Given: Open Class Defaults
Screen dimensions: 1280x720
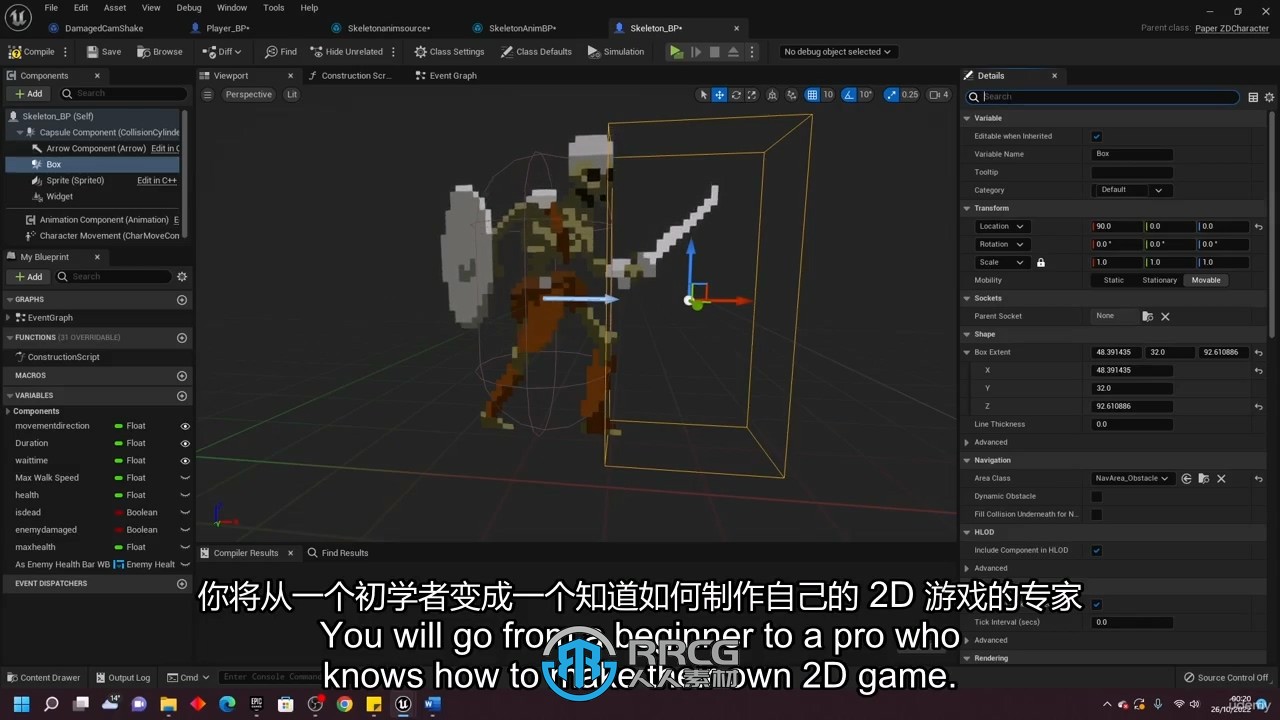Looking at the screenshot, I should pyautogui.click(x=536, y=52).
